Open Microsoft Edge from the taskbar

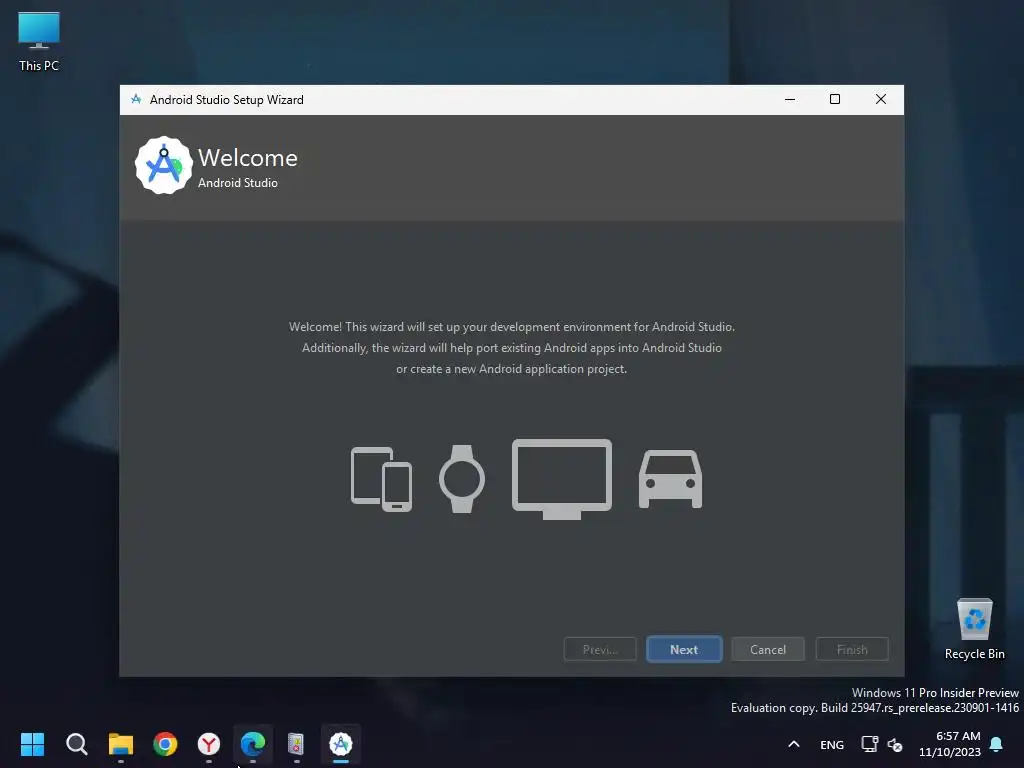coord(253,744)
